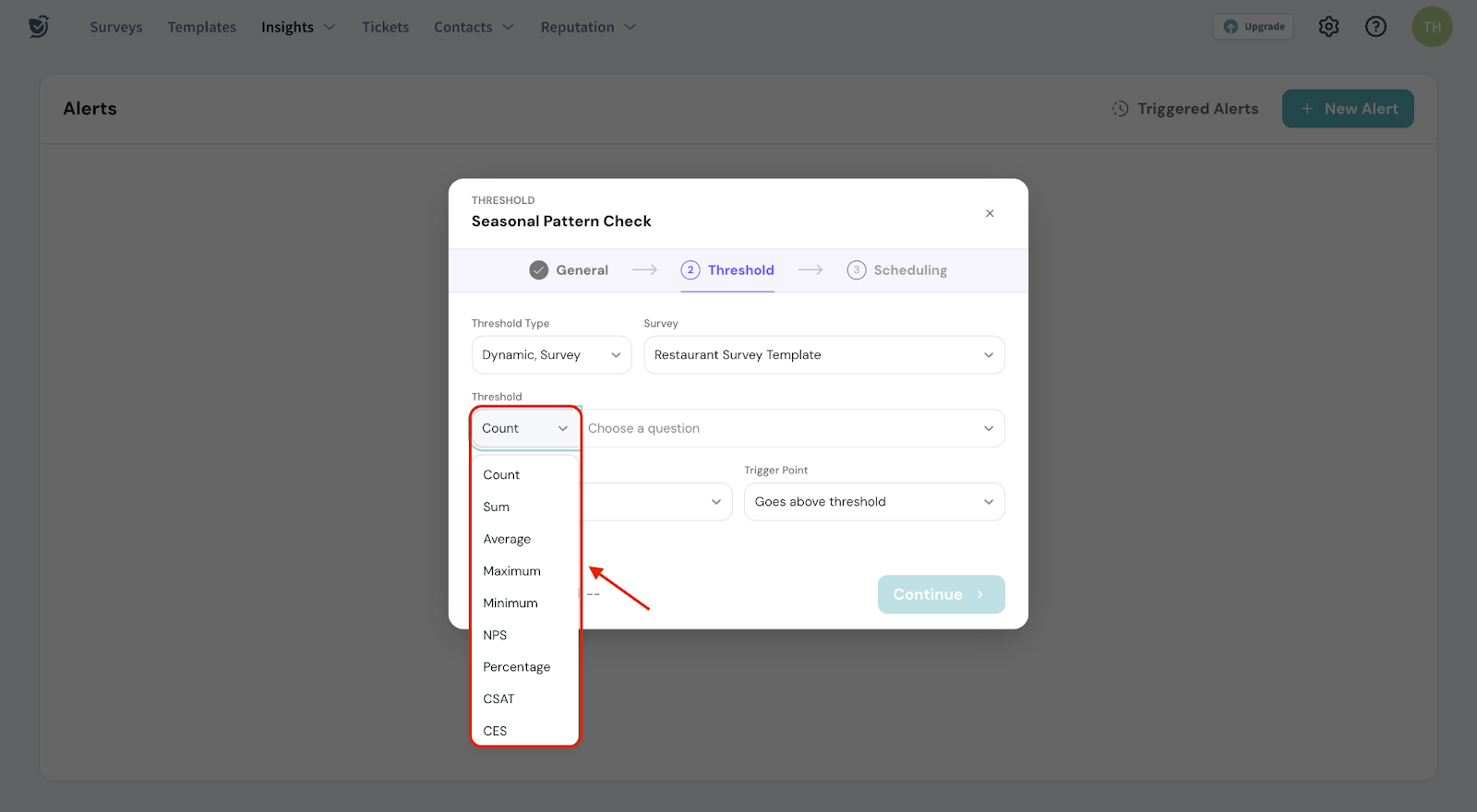1477x812 pixels.
Task: Pick the Percentage option
Action: [x=516, y=667]
